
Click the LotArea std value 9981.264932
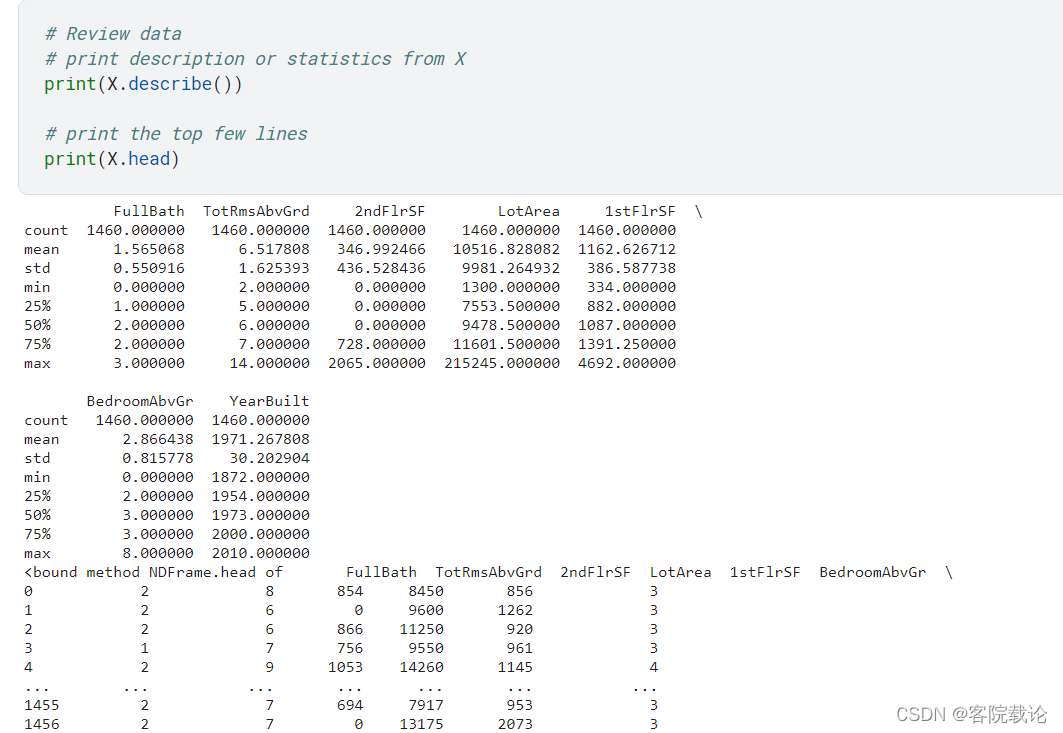tap(511, 269)
